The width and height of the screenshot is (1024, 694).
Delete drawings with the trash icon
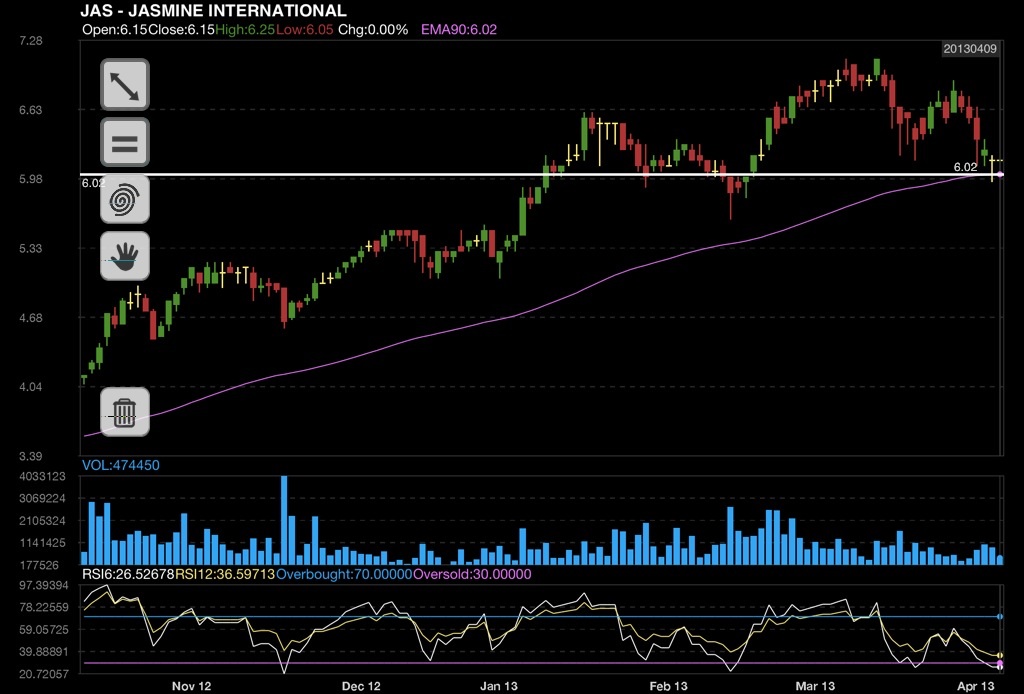click(125, 412)
